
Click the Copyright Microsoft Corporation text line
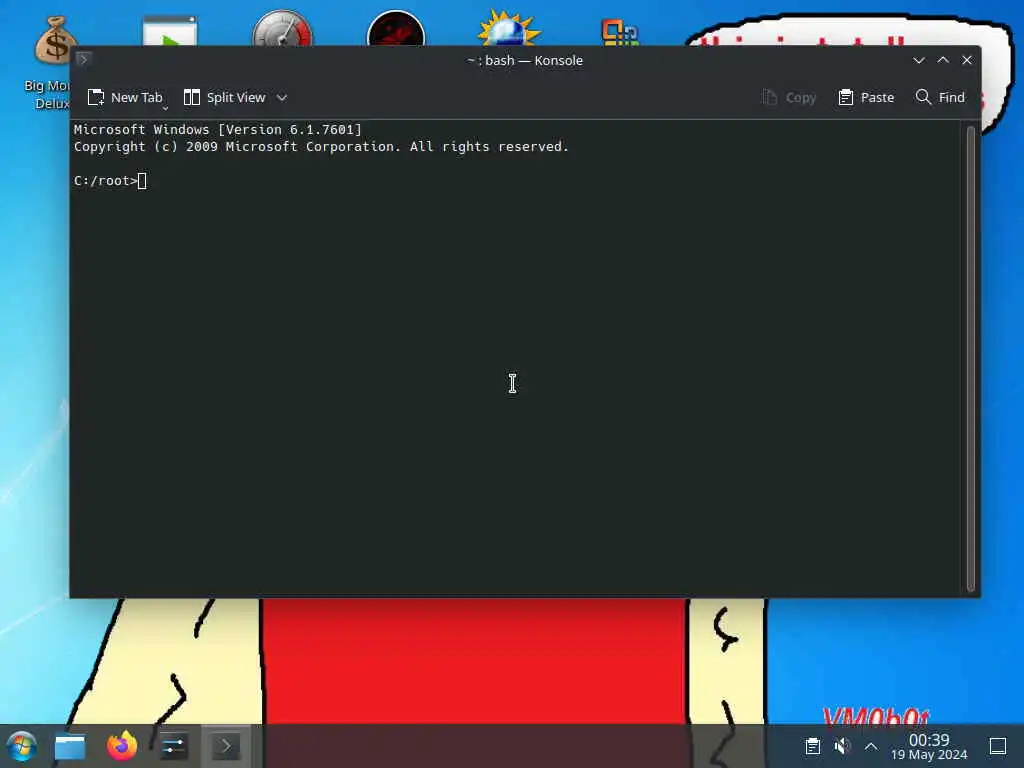coord(321,147)
